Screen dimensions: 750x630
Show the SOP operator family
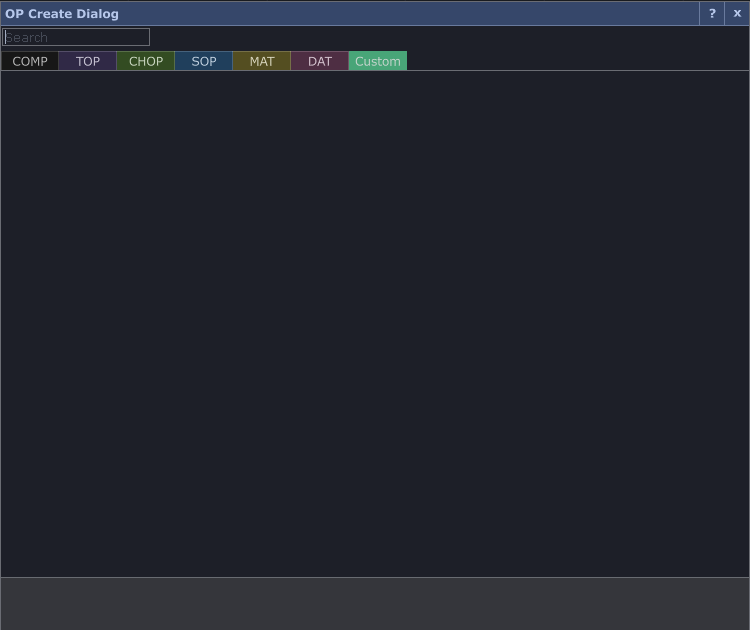click(x=204, y=61)
